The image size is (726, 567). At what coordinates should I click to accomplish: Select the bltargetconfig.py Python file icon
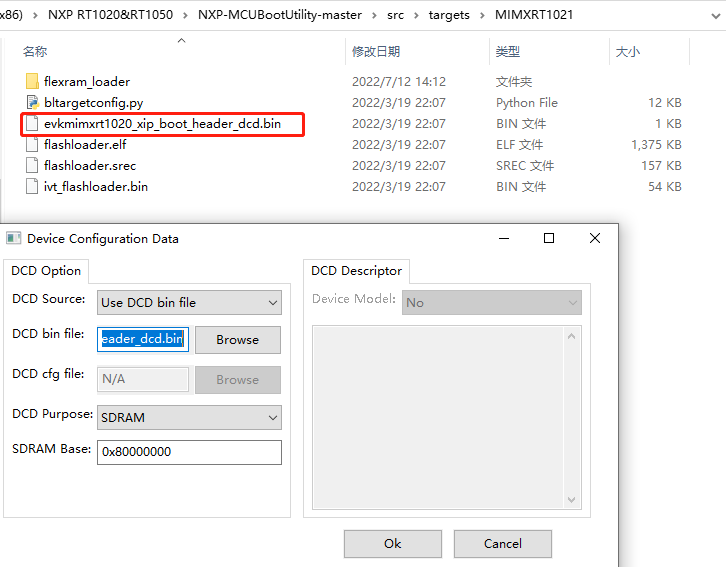coord(32,102)
